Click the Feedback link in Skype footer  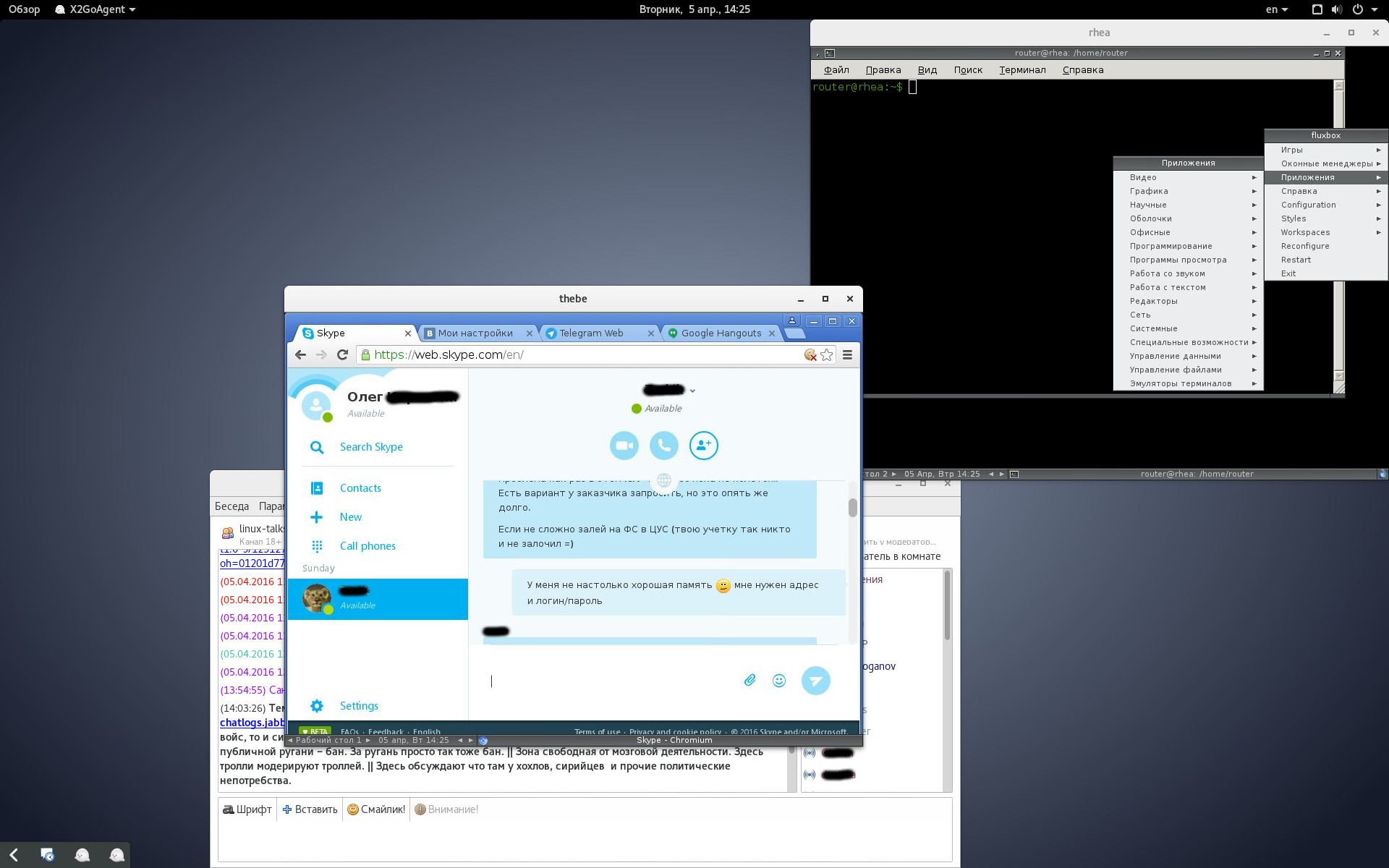pyautogui.click(x=385, y=731)
